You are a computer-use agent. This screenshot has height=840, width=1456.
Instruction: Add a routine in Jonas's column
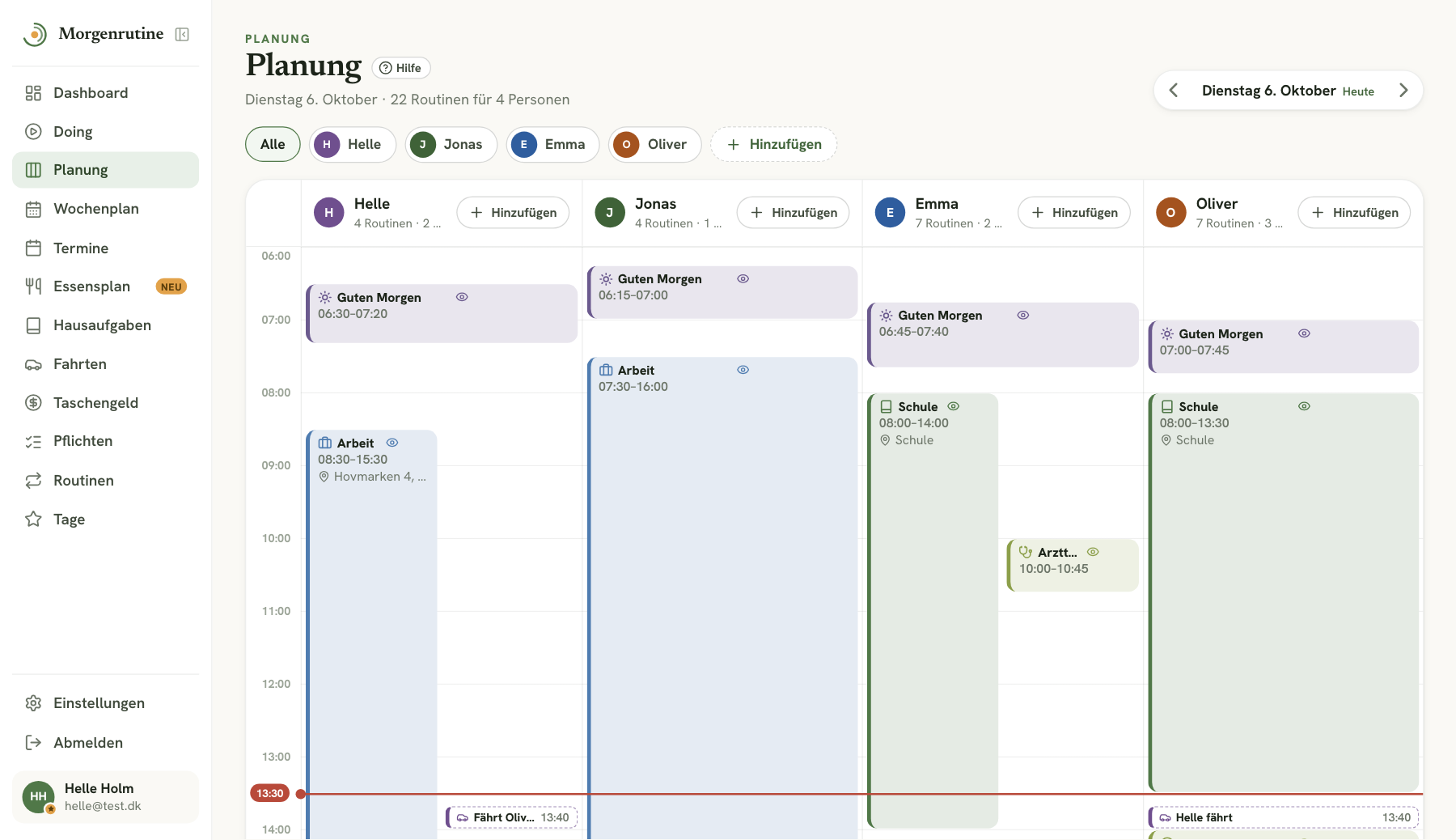click(794, 213)
